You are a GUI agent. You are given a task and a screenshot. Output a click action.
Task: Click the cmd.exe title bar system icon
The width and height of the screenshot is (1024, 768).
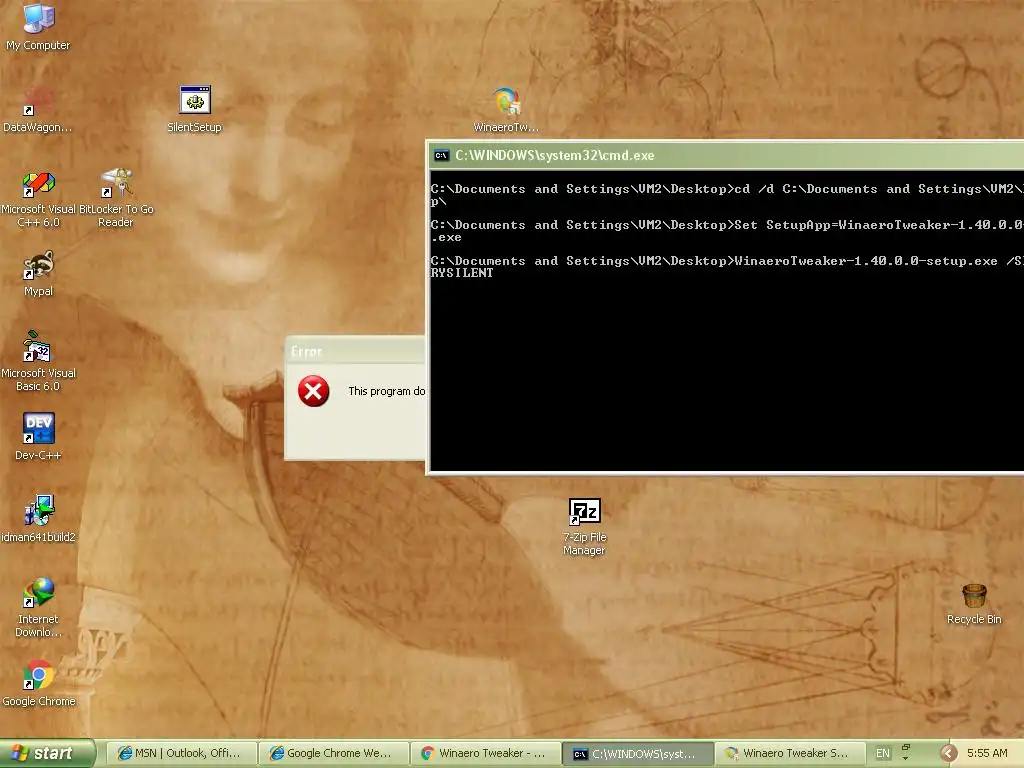coord(442,155)
